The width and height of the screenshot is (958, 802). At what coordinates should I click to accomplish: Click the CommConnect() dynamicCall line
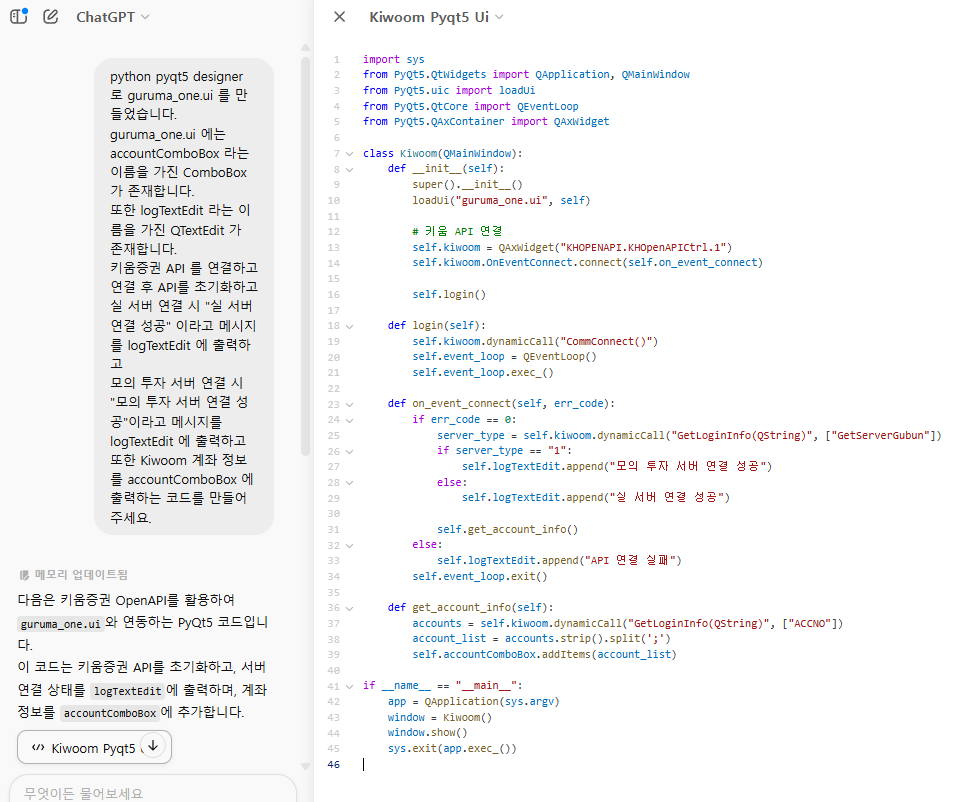[535, 341]
